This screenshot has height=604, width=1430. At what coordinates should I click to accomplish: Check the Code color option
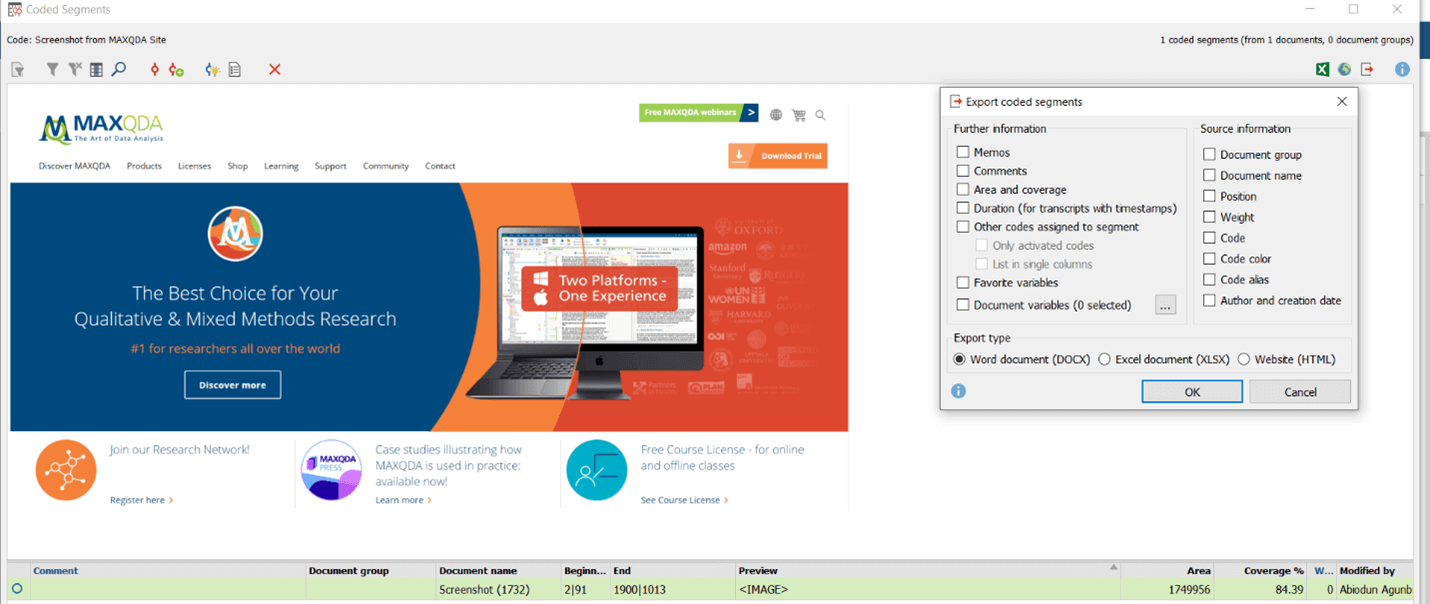coord(1209,259)
